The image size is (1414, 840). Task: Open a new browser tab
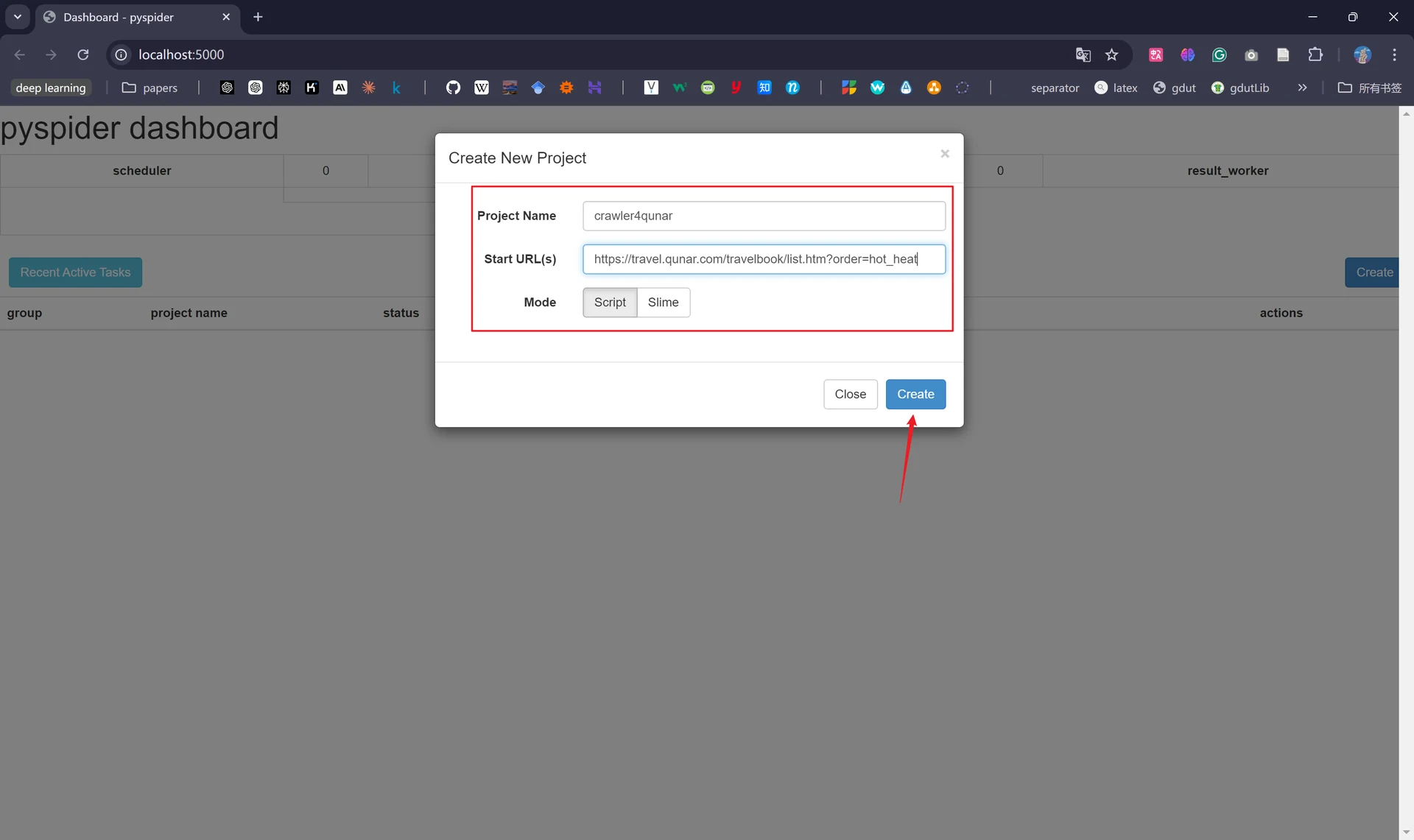258,17
